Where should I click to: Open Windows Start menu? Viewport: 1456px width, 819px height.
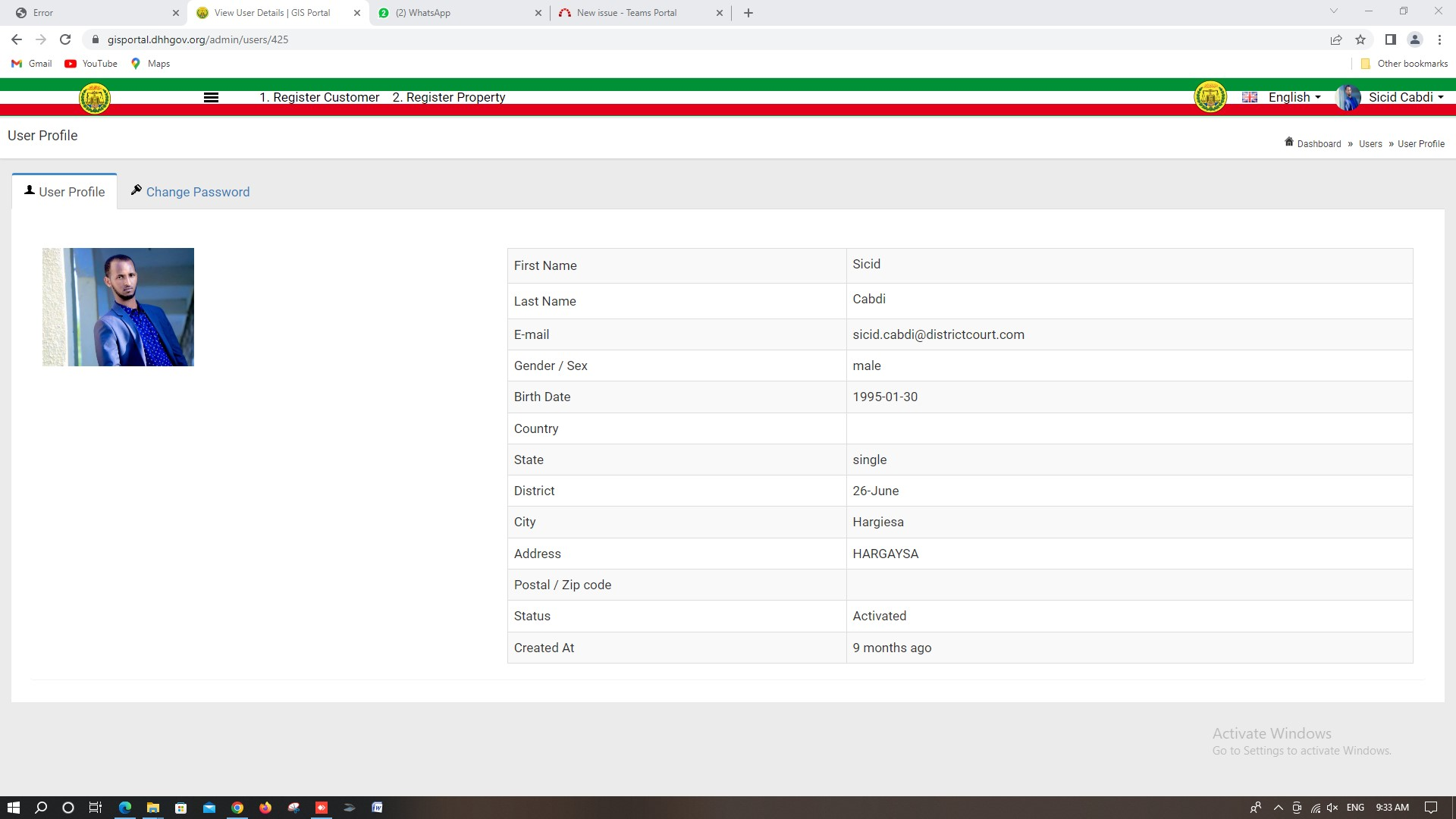pyautogui.click(x=13, y=808)
